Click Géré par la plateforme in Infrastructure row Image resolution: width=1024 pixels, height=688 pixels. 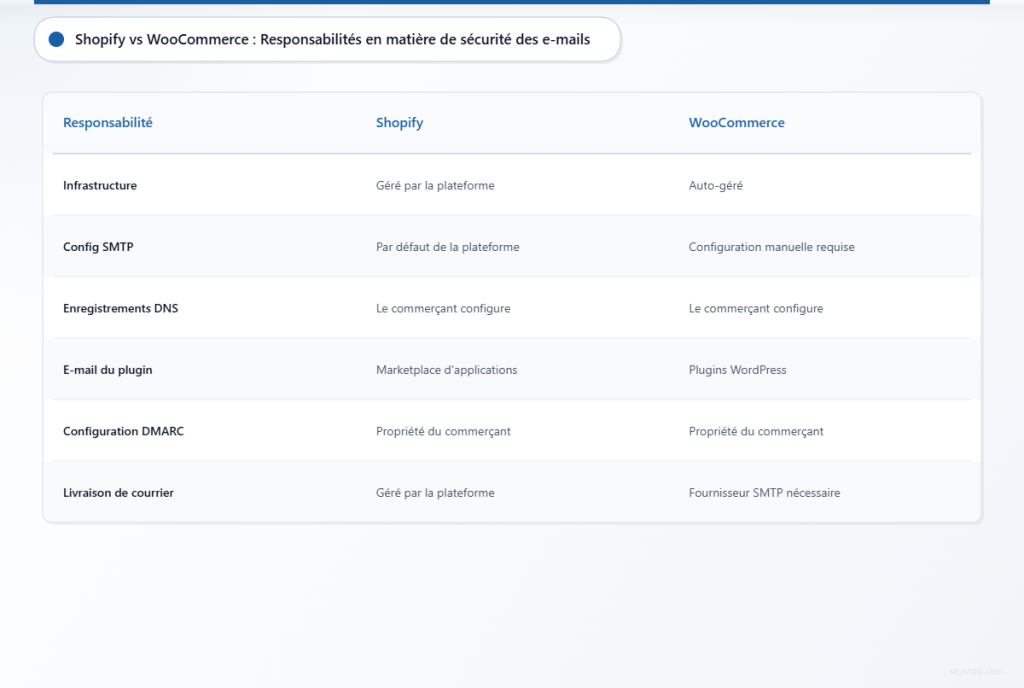click(436, 185)
